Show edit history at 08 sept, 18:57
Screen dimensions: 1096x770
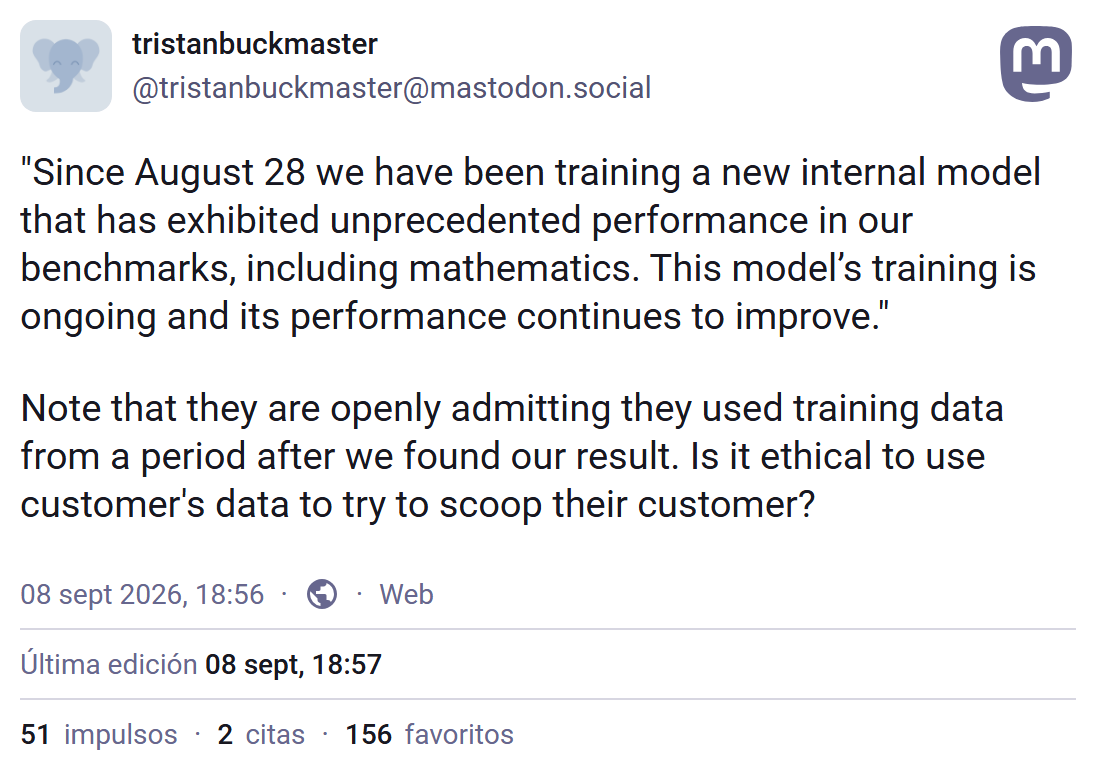[x=293, y=664]
